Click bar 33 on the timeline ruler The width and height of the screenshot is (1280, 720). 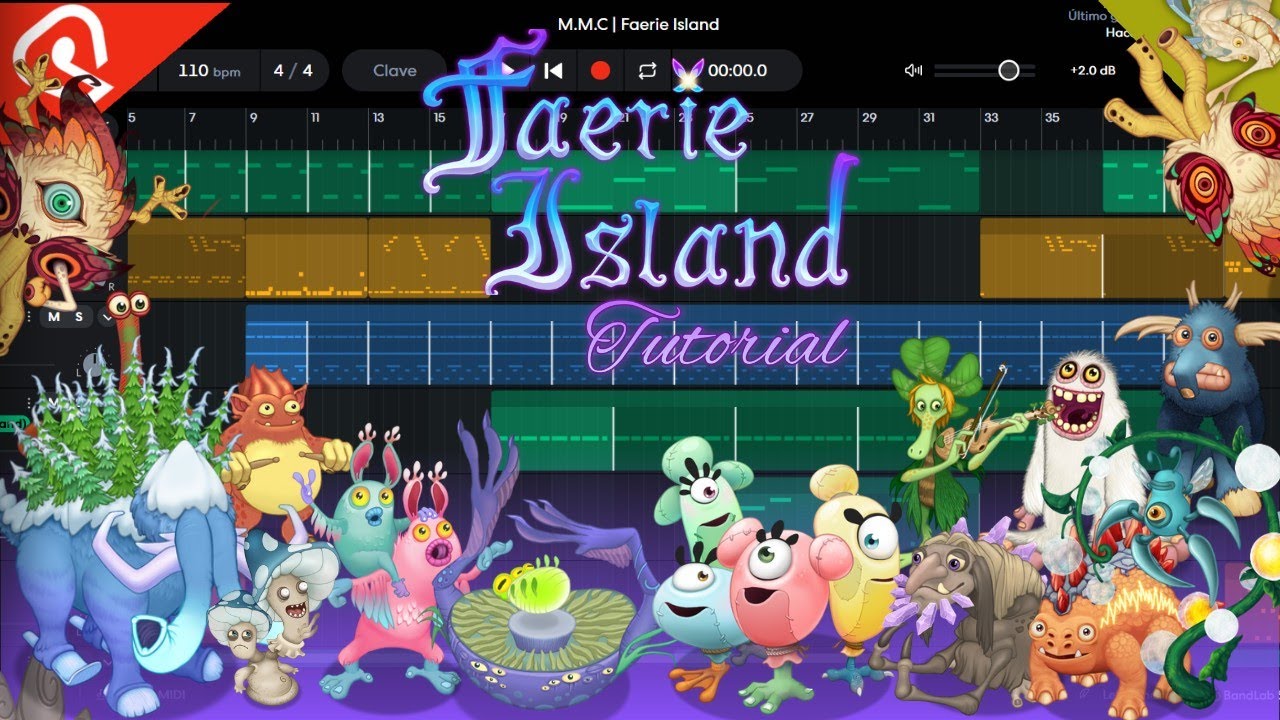pyautogui.click(x=991, y=118)
